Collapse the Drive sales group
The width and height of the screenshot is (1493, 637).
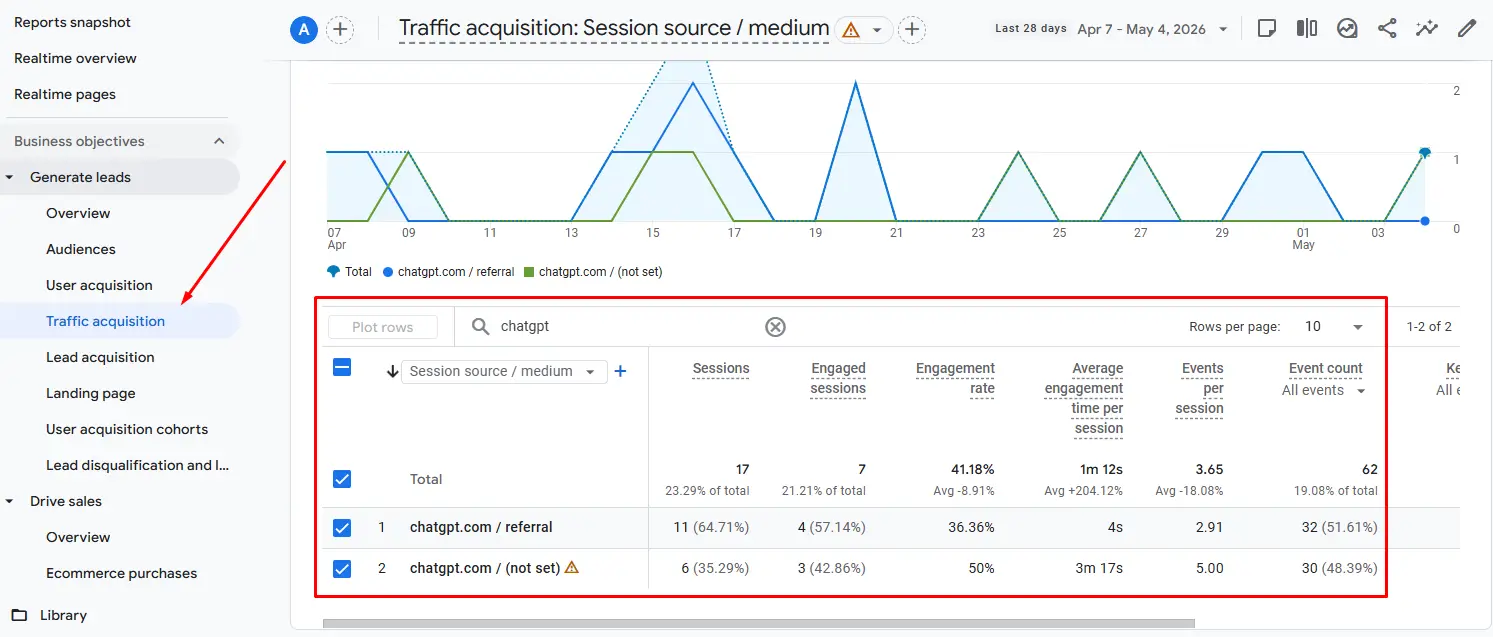pyautogui.click(x=10, y=501)
